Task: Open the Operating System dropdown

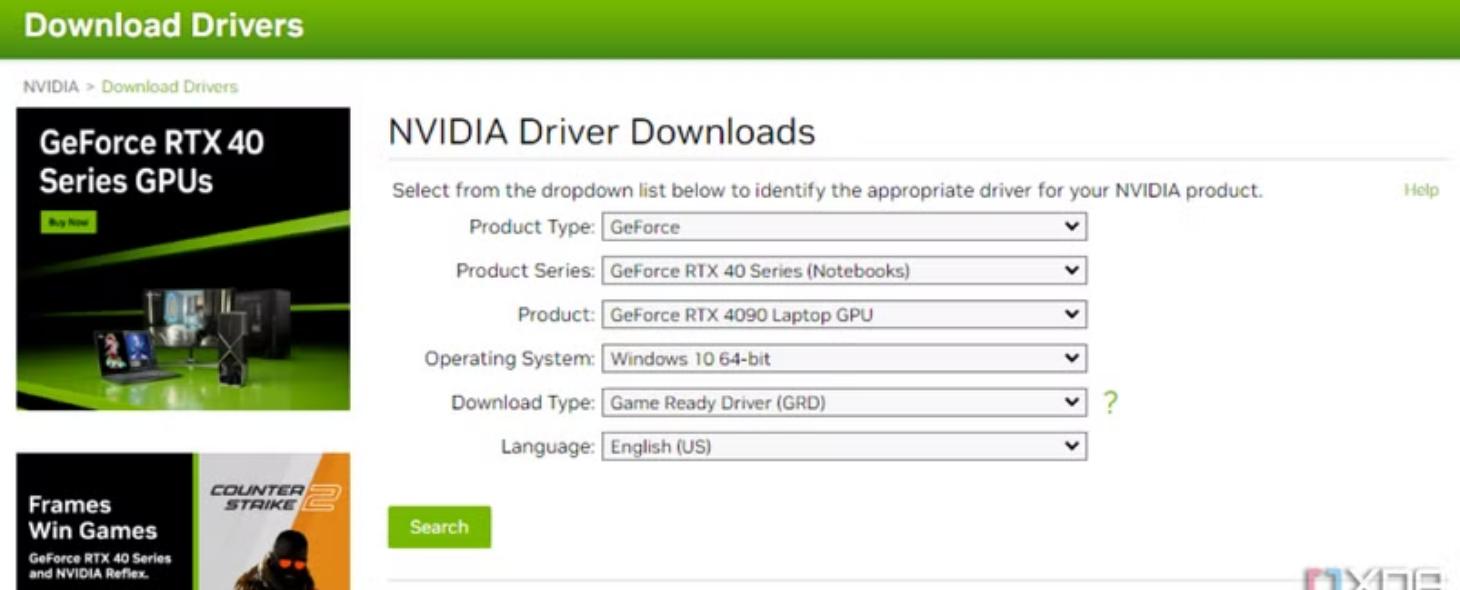Action: pos(844,359)
